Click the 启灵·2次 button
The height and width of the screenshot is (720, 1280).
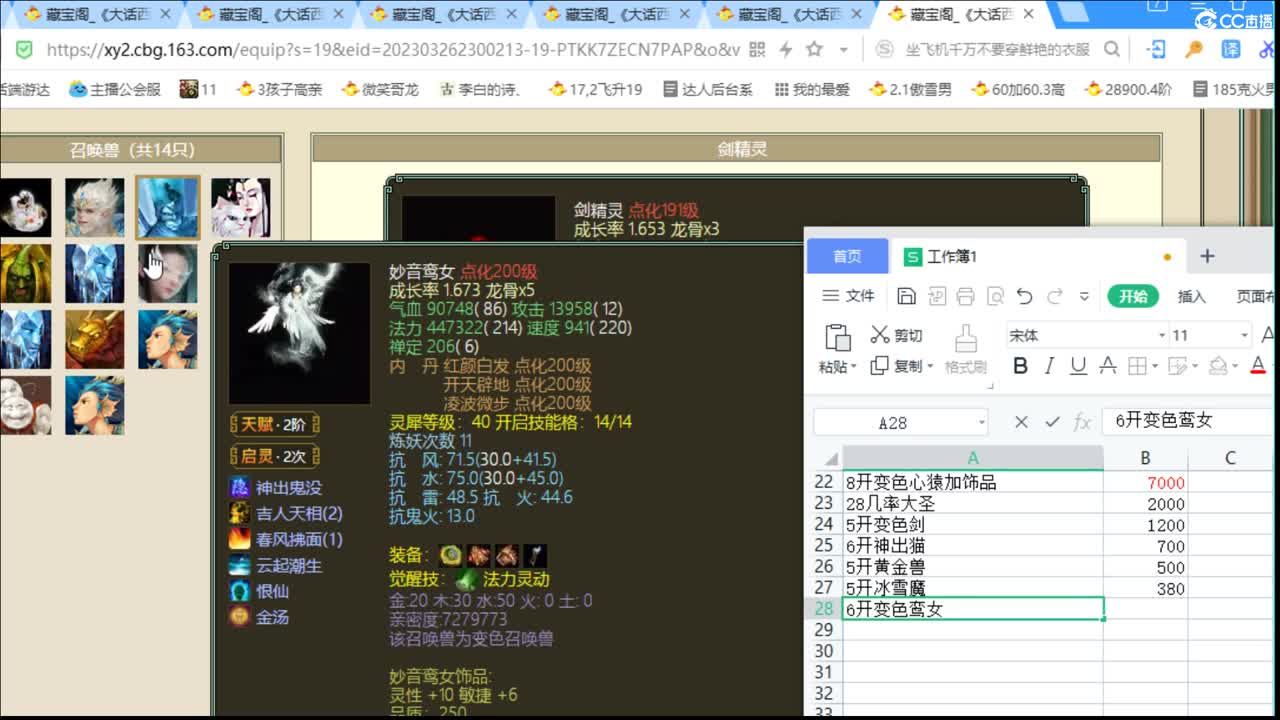[x=274, y=456]
